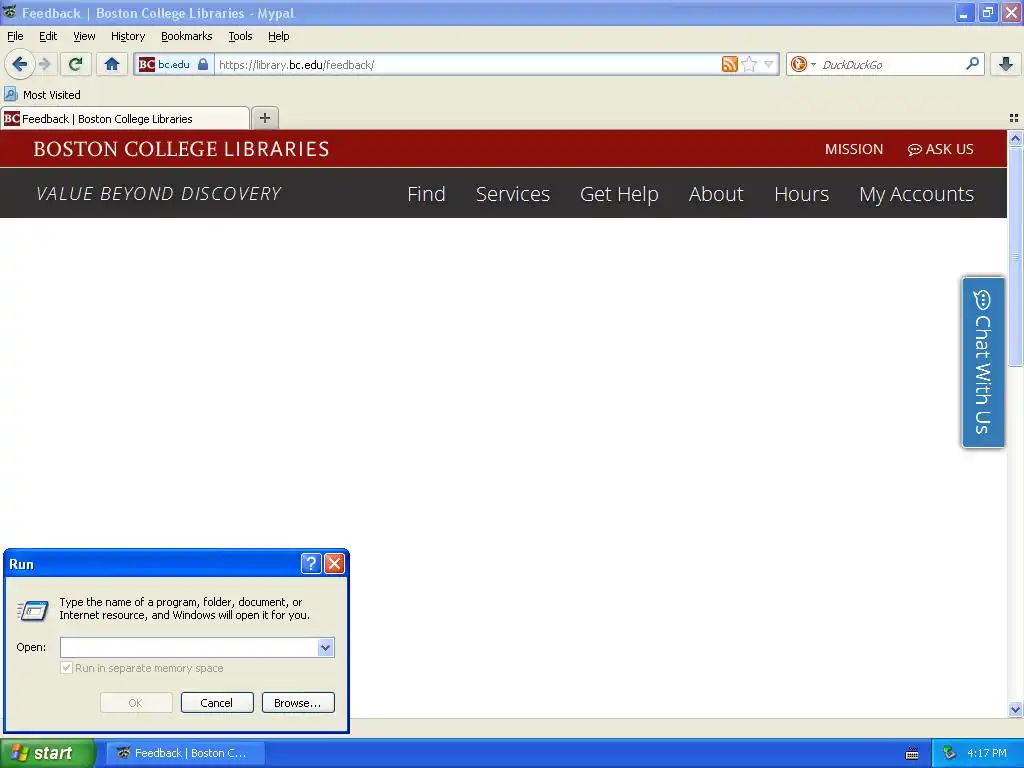Click the Boston College Libraries logo

tap(181, 149)
